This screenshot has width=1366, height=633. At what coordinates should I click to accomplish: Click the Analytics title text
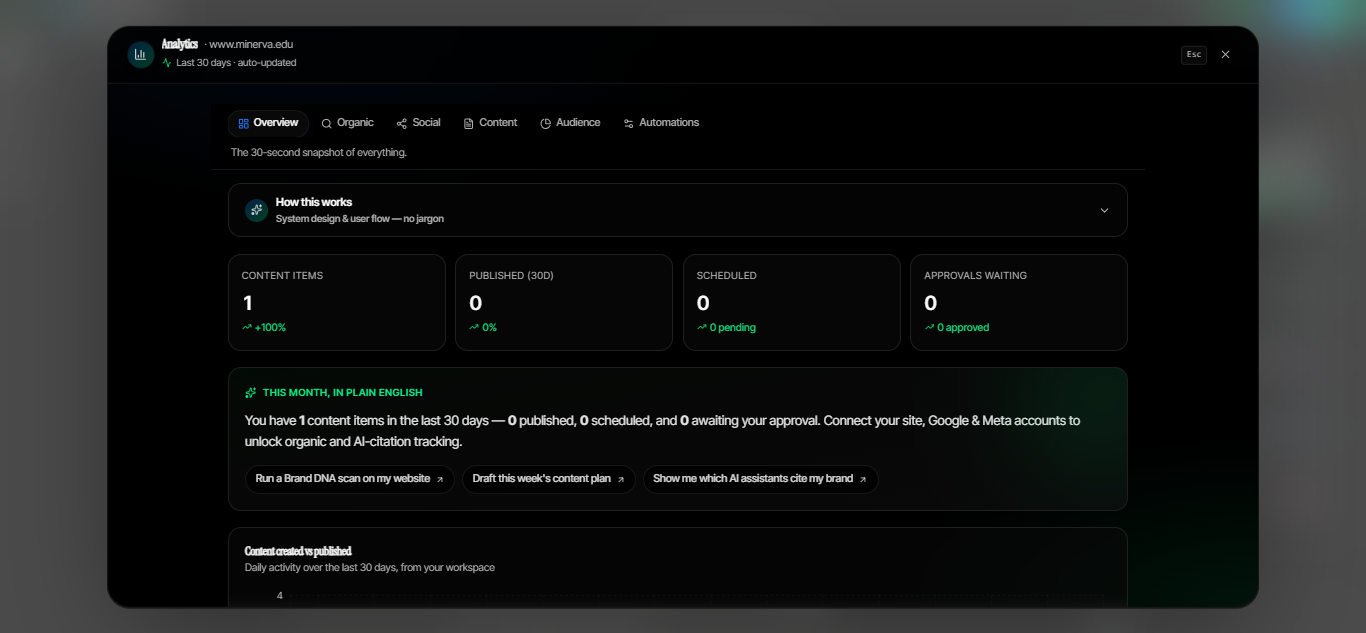(180, 44)
